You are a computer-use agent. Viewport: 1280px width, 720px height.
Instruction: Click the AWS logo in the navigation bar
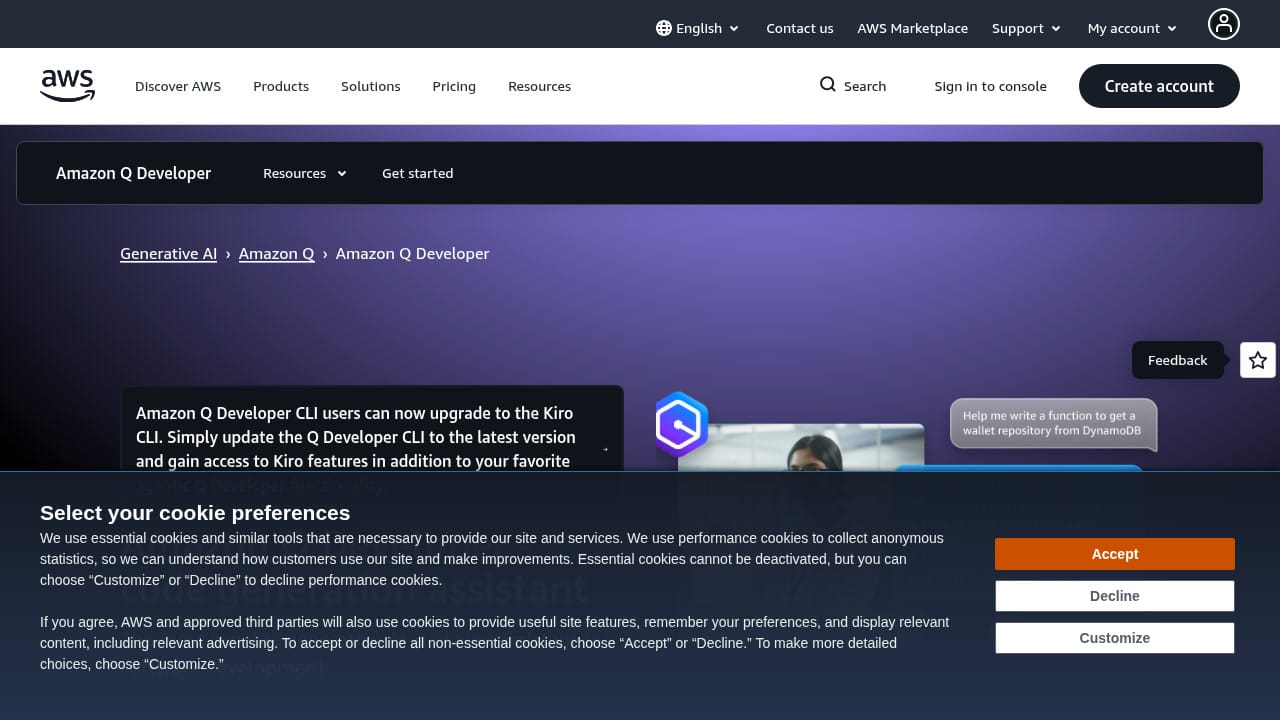[67, 86]
